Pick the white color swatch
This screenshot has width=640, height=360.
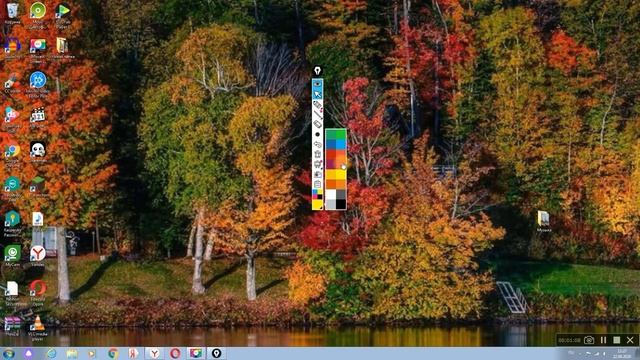pyautogui.click(x=331, y=194)
